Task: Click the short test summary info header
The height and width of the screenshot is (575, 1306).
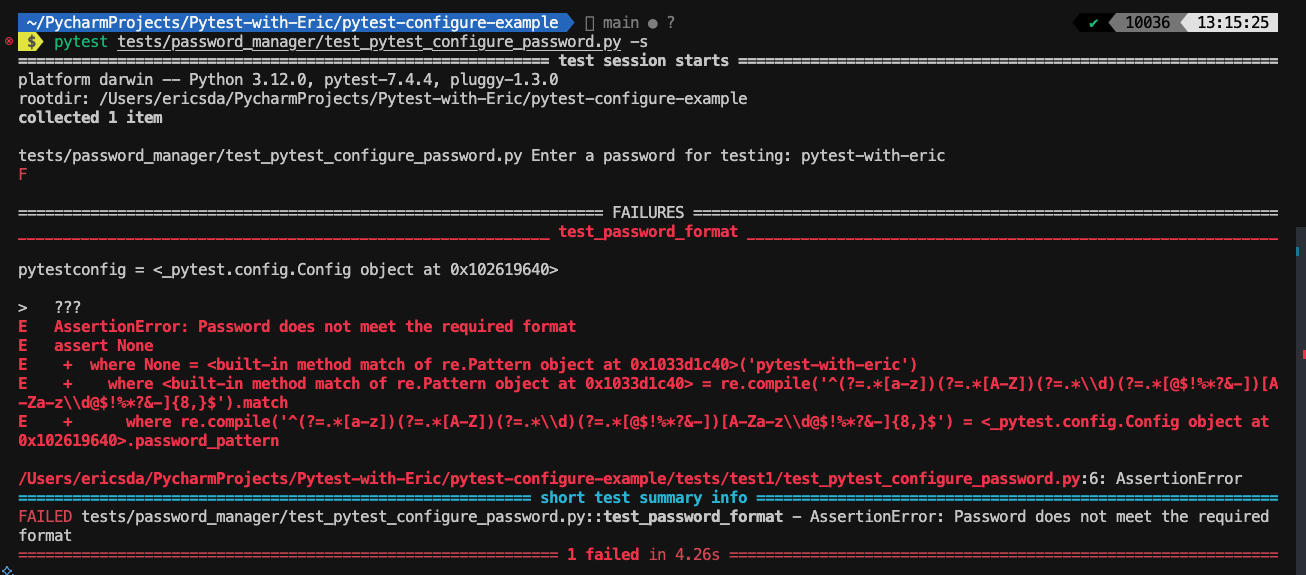Action: [x=648, y=497]
